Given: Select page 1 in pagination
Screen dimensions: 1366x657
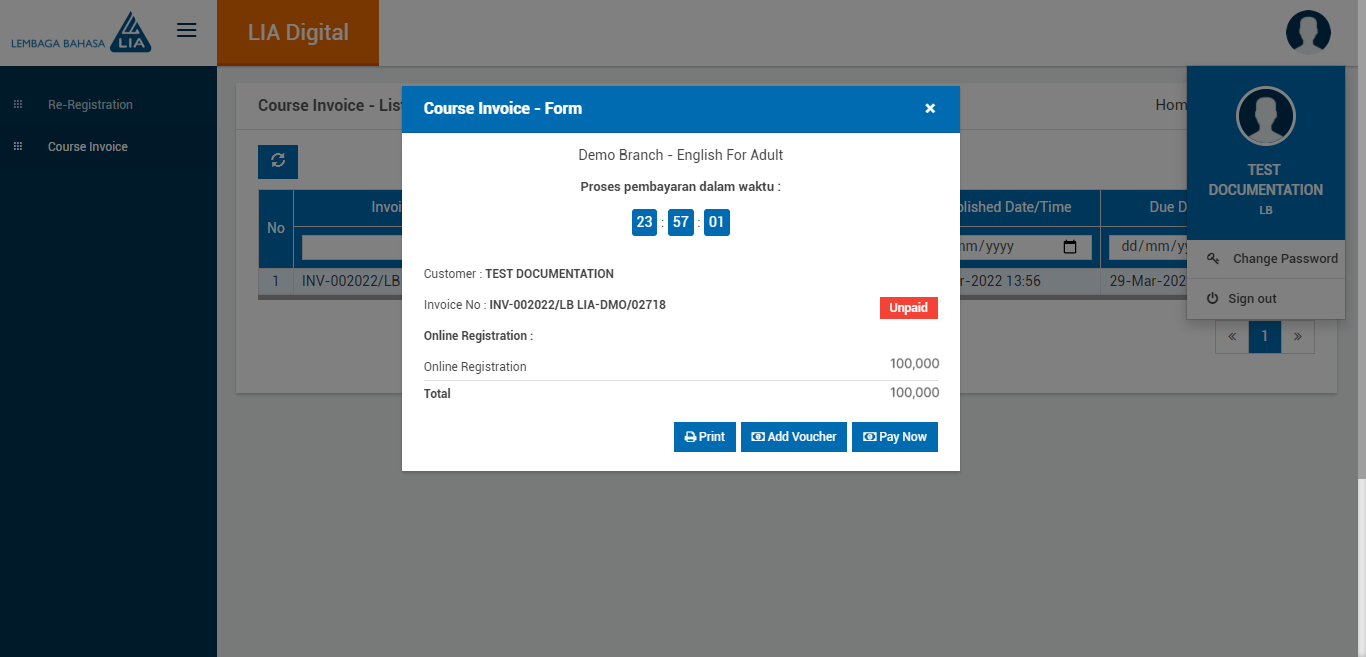Looking at the screenshot, I should (x=1265, y=337).
